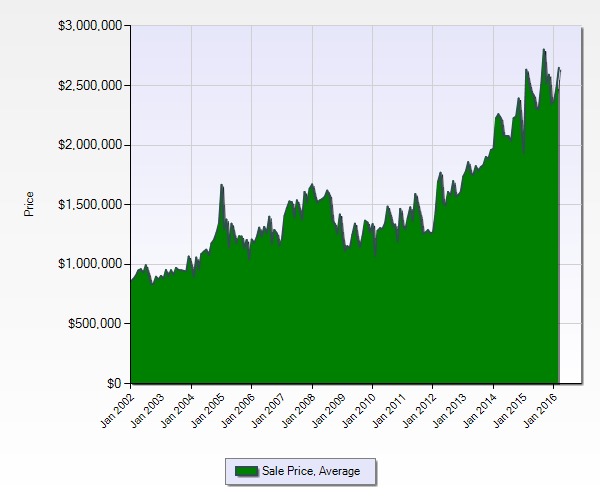
Task: Click the Jan 2012 axis label
Action: coord(420,410)
